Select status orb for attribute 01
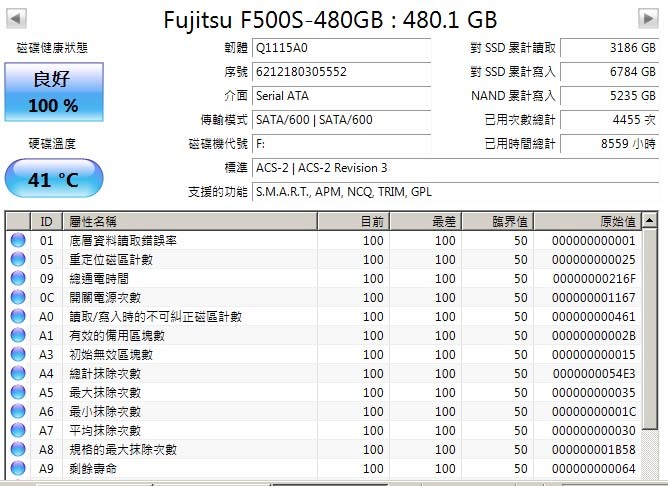Image resolution: width=668 pixels, height=486 pixels. [18, 241]
